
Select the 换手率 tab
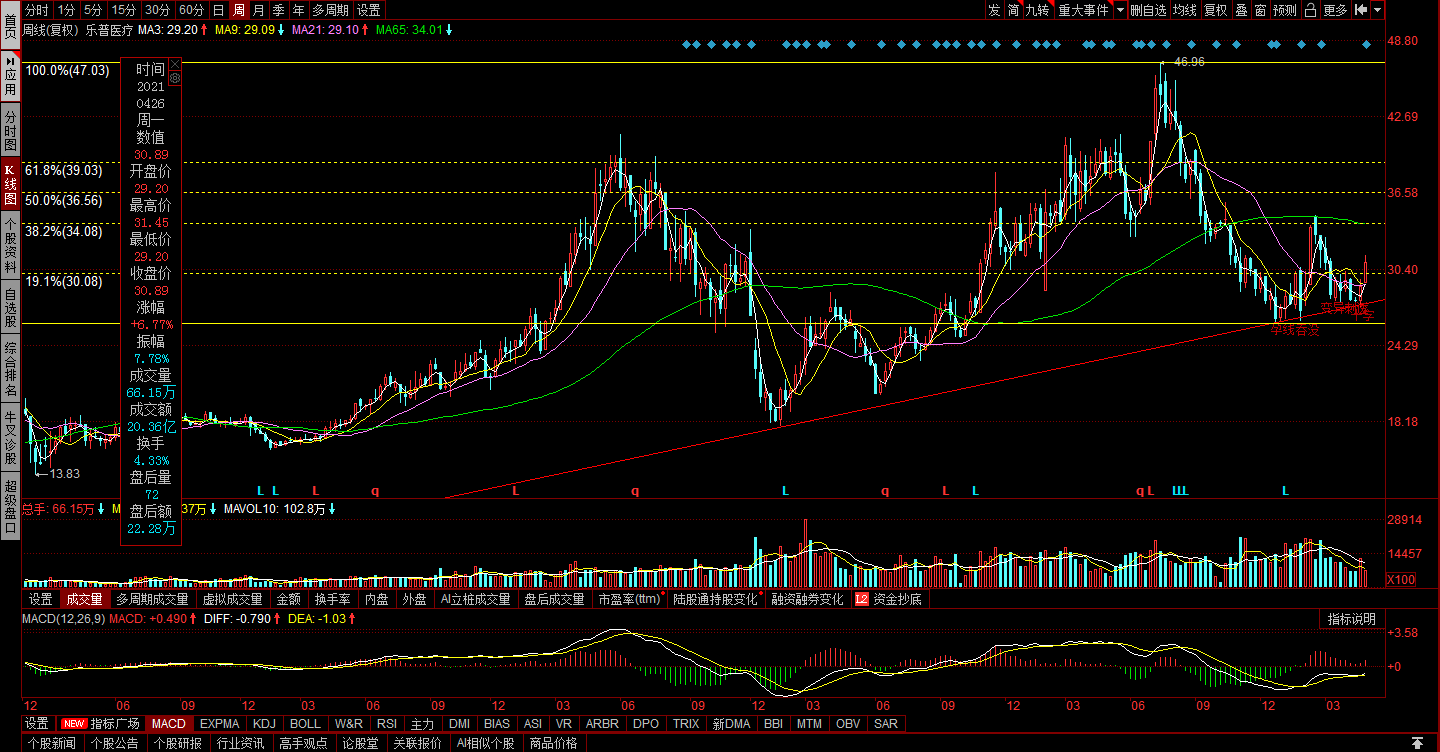click(x=332, y=599)
